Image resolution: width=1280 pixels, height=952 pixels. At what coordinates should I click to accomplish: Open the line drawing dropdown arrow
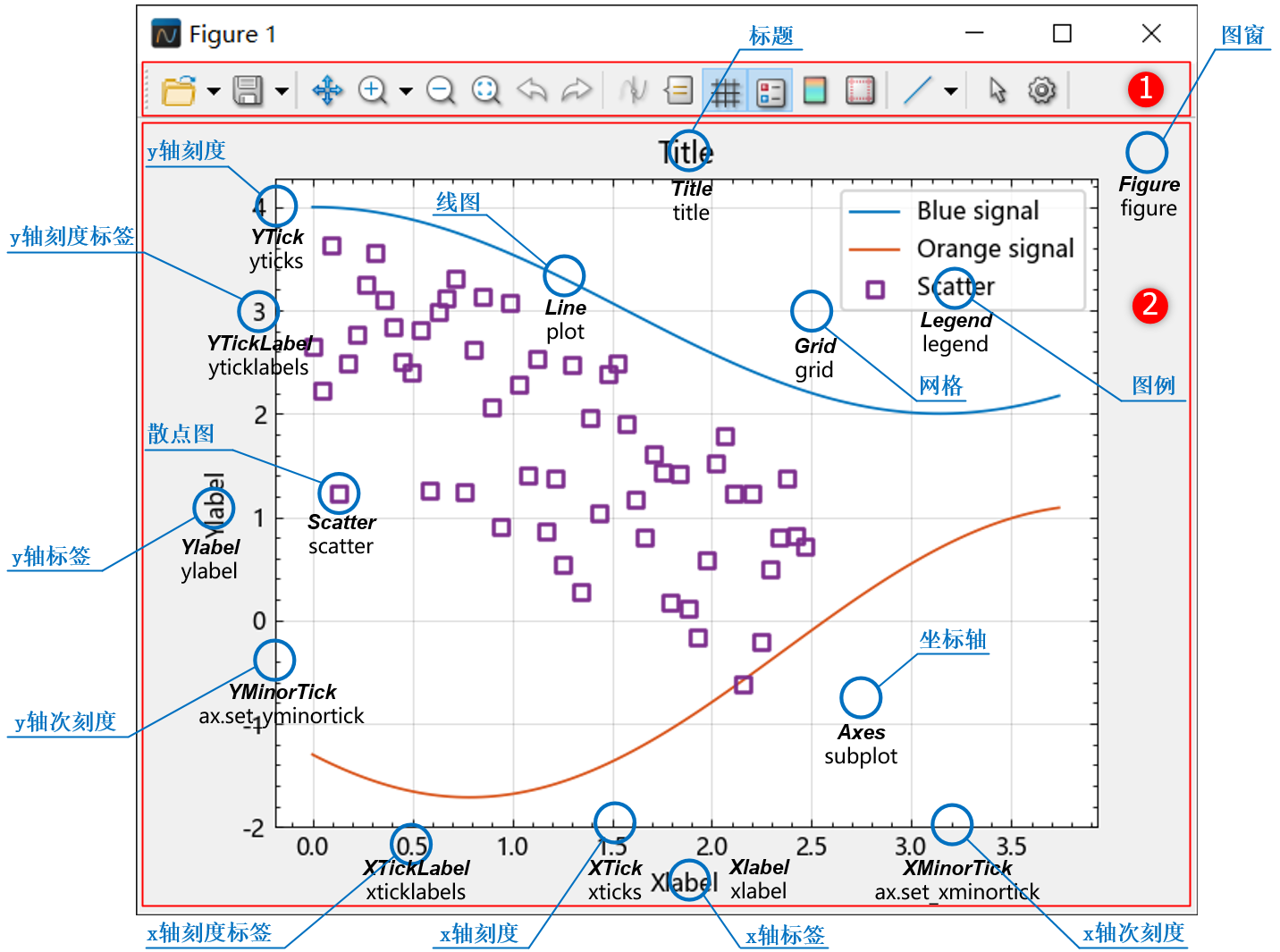click(x=951, y=91)
